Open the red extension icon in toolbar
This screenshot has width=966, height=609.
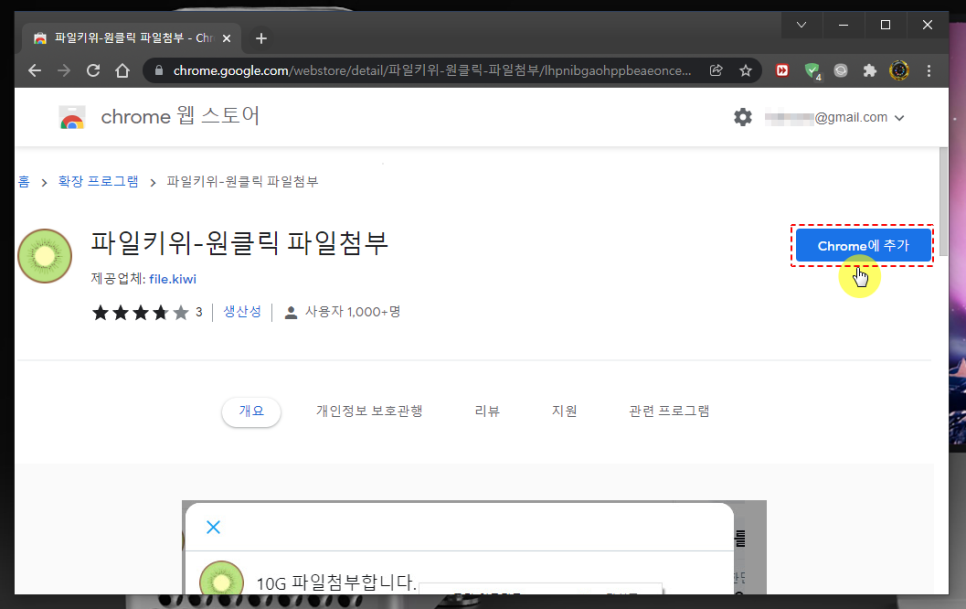[782, 71]
